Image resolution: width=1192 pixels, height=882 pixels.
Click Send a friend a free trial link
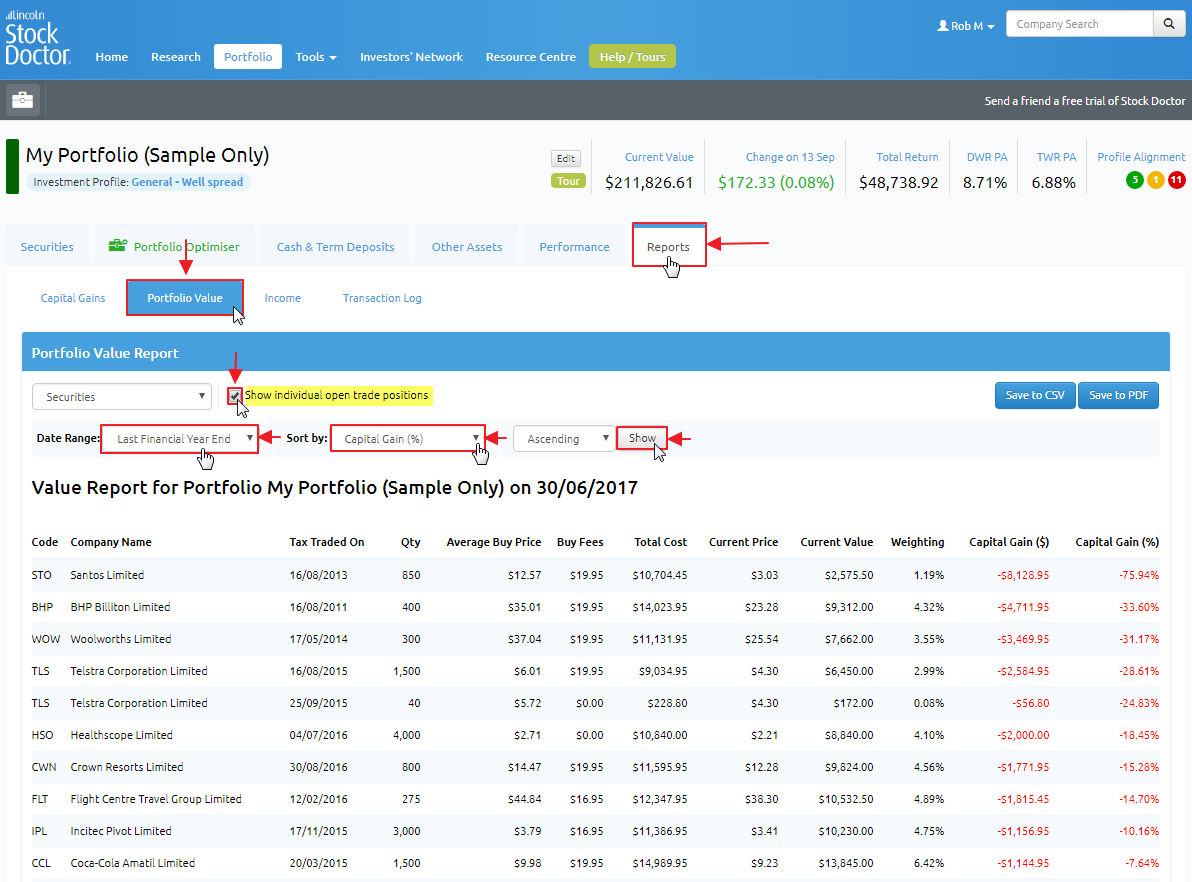(x=1085, y=101)
